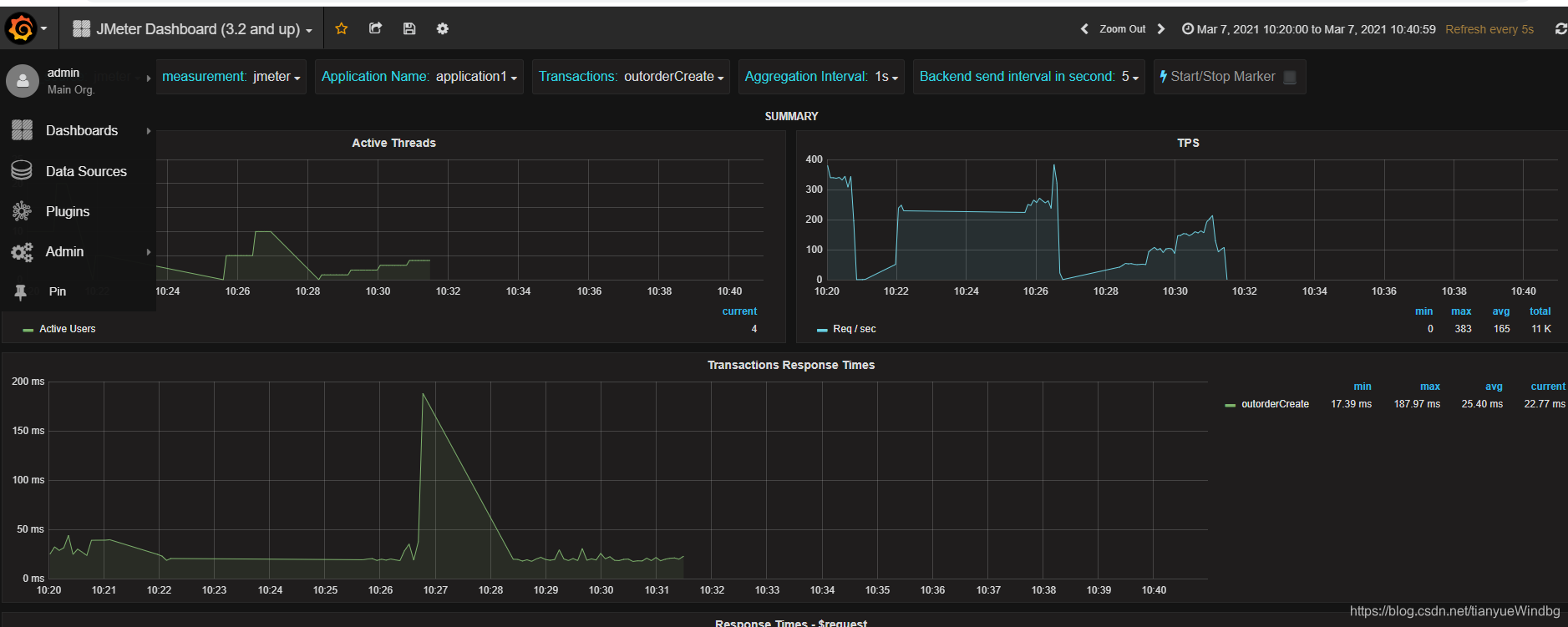Open Transactions Response Times panel title
Image resolution: width=1568 pixels, height=627 pixels.
(791, 365)
